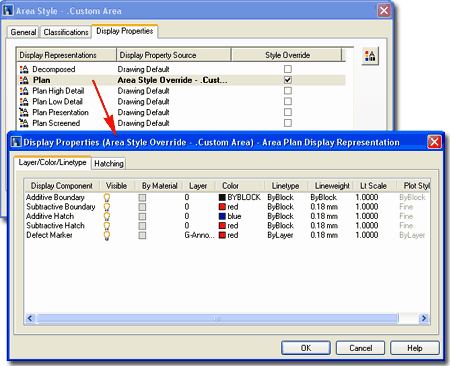
Task: Click the Style Override column header
Action: [x=287, y=55]
